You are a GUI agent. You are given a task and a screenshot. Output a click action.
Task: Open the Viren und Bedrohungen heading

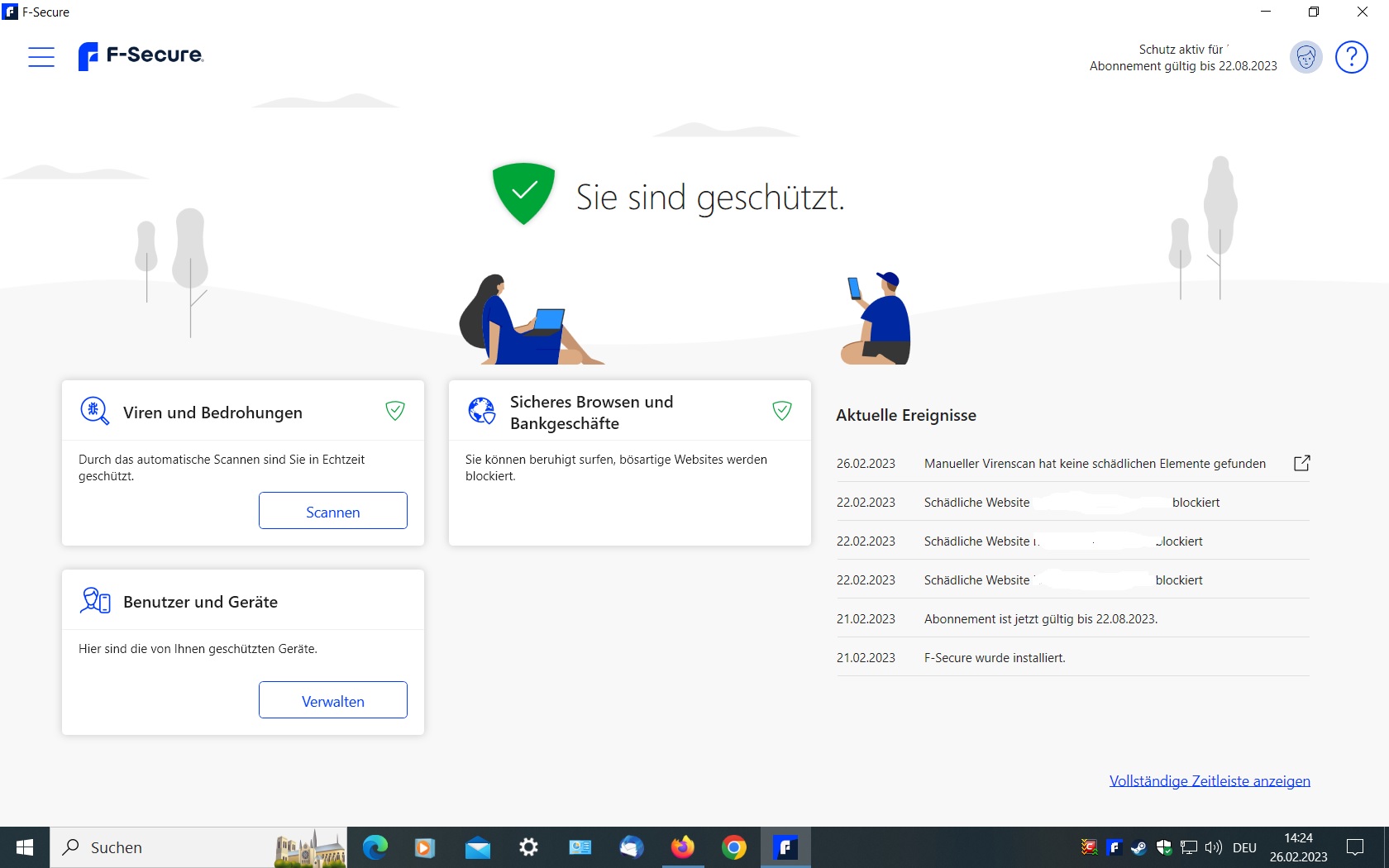point(212,413)
